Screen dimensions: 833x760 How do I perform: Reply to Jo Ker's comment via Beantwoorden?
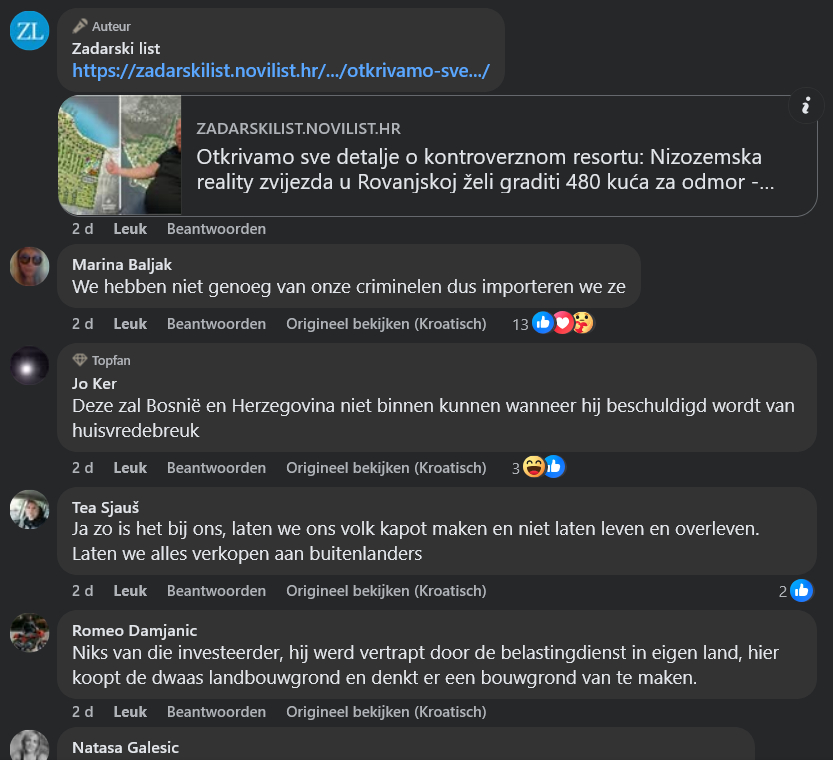click(x=216, y=468)
